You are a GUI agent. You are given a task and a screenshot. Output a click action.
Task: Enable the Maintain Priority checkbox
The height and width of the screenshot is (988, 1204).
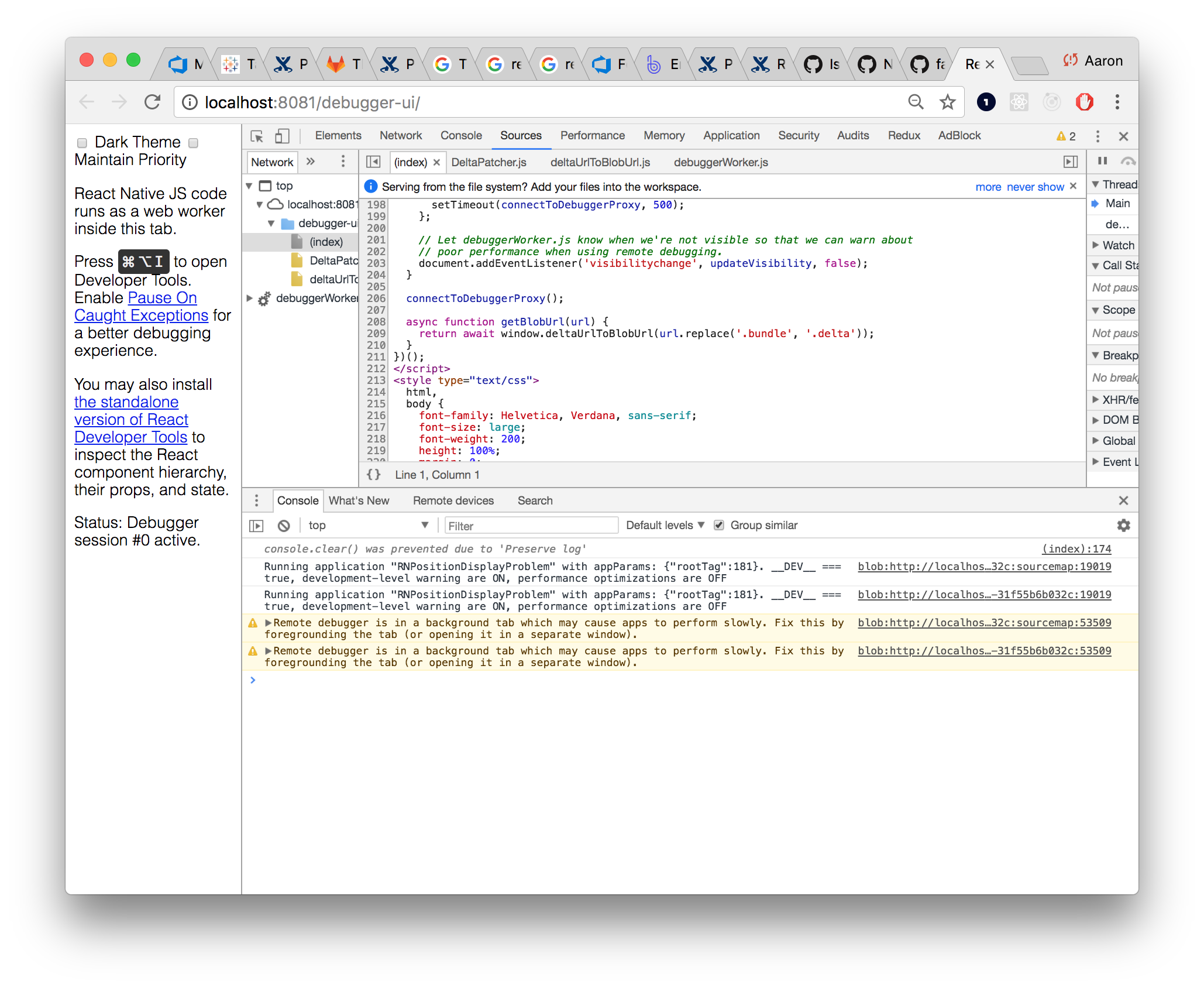click(194, 143)
